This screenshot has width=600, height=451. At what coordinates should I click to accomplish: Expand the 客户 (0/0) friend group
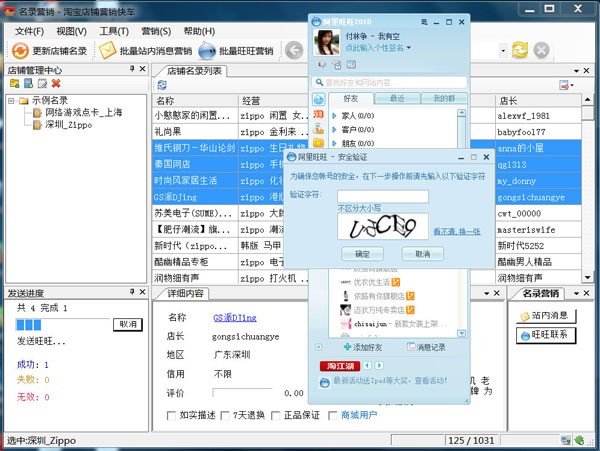[x=334, y=130]
